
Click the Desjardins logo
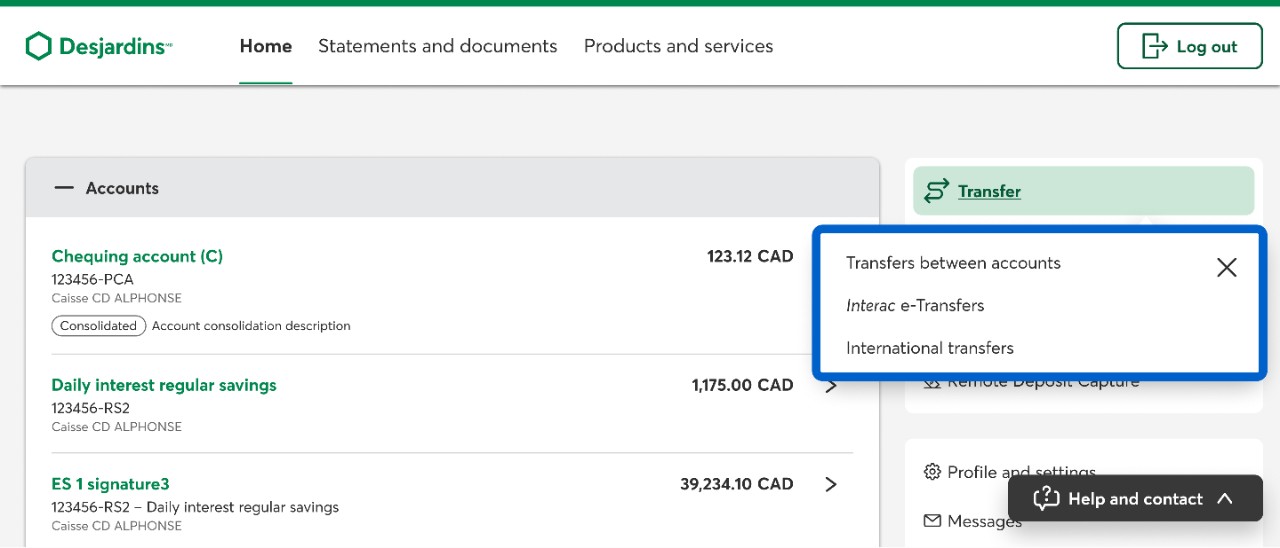pyautogui.click(x=98, y=46)
